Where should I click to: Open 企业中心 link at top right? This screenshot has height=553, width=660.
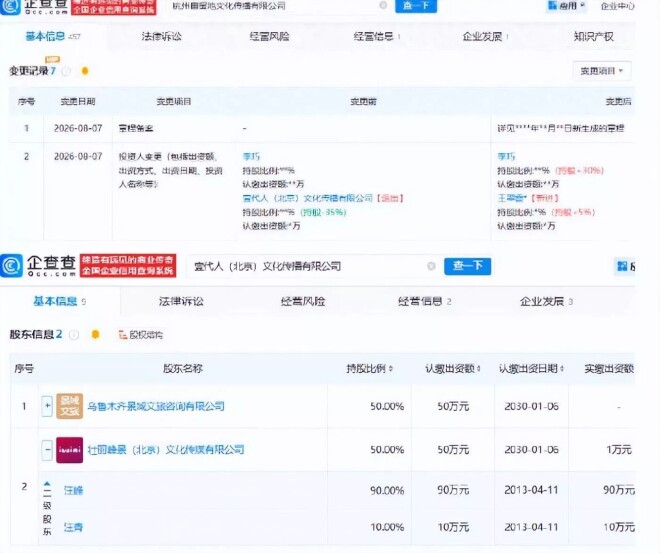(x=617, y=5)
